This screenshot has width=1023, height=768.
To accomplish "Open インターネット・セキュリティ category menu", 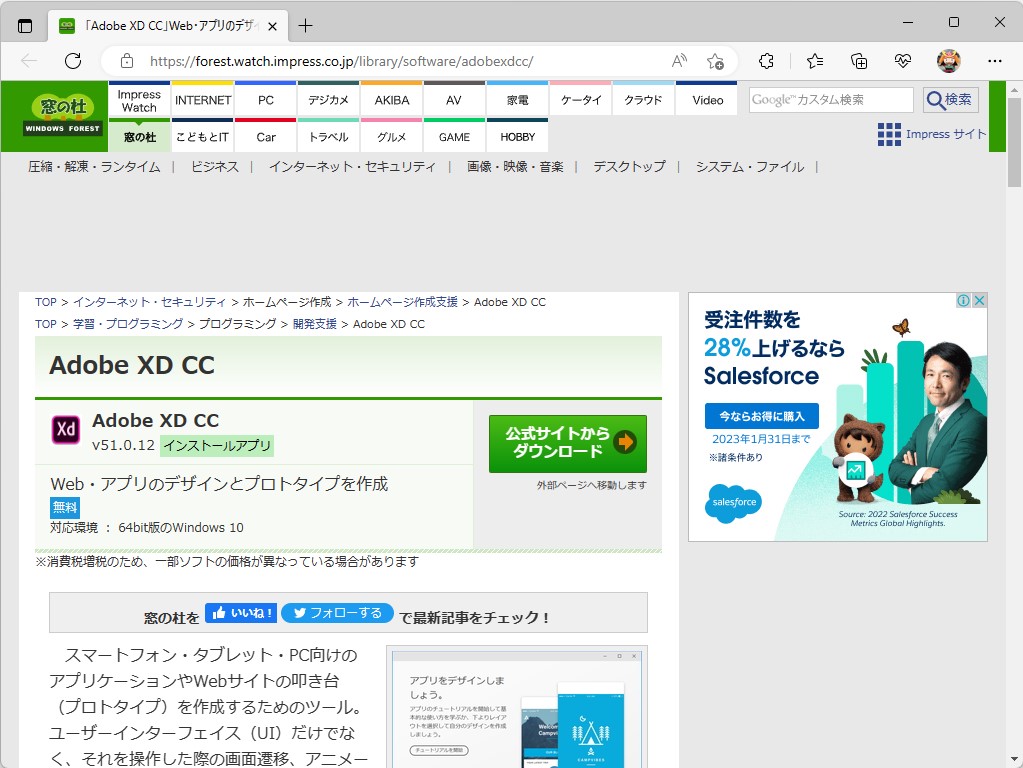I will coord(352,167).
